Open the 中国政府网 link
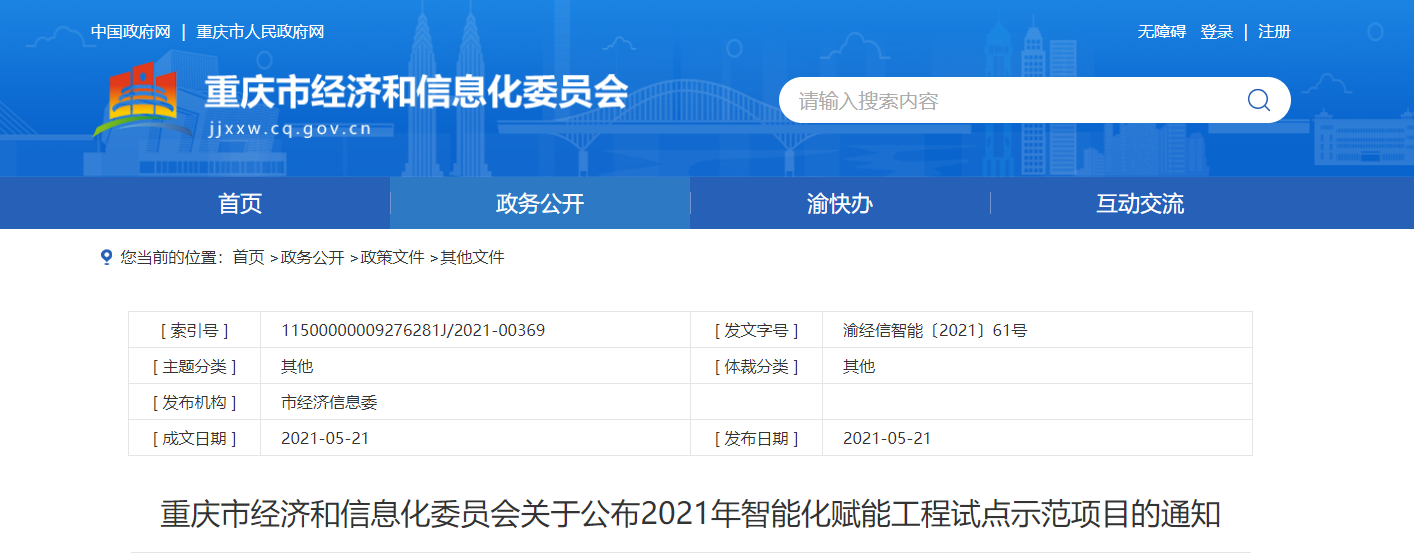Image resolution: width=1414 pixels, height=554 pixels. click(131, 32)
